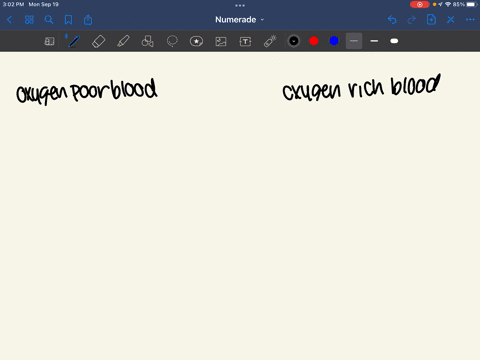Open the share and export menu
The height and width of the screenshot is (360, 480).
coord(88,20)
